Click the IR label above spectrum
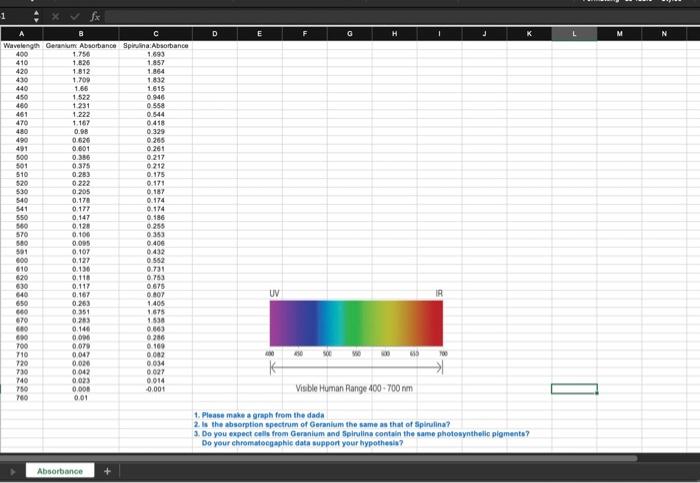 point(439,293)
